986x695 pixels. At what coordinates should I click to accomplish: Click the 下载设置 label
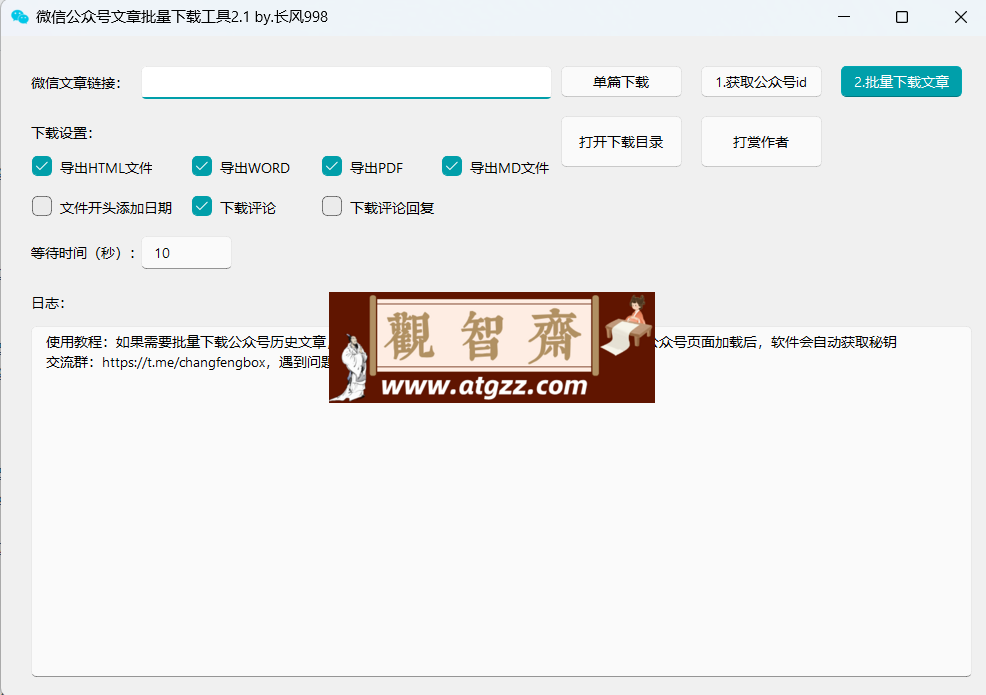(62, 133)
